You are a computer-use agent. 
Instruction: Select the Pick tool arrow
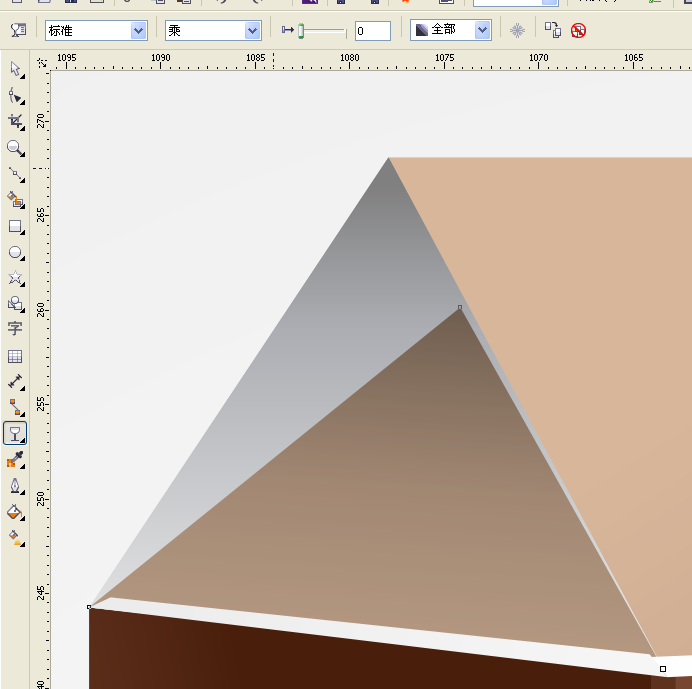tap(15, 69)
